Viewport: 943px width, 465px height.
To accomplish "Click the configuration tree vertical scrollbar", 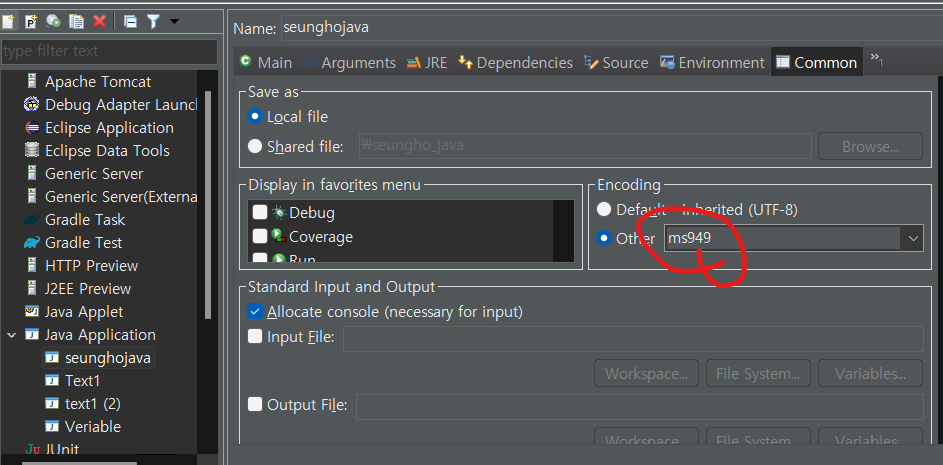I will point(208,205).
